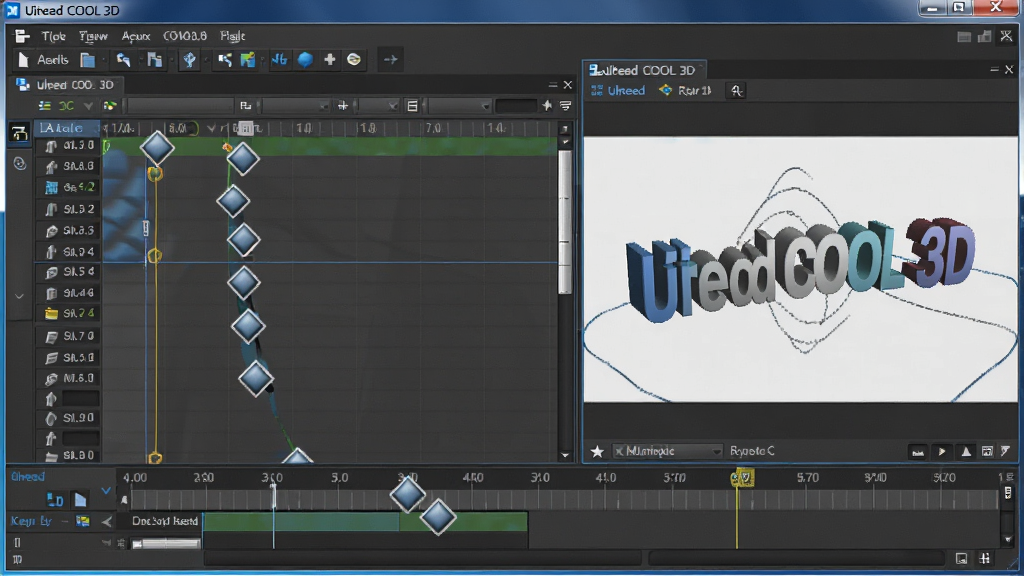Select the Ulnead tab in preview panel

tap(618, 91)
